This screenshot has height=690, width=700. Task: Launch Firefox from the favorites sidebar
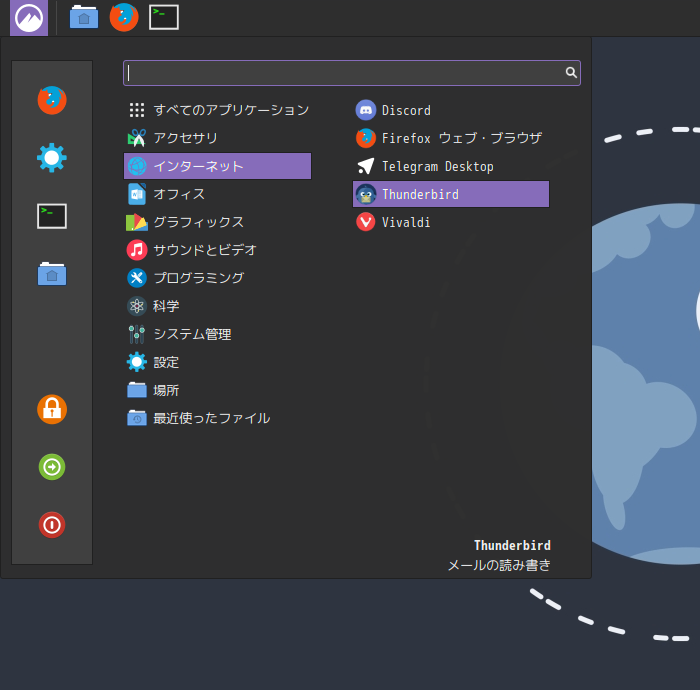coord(52,100)
